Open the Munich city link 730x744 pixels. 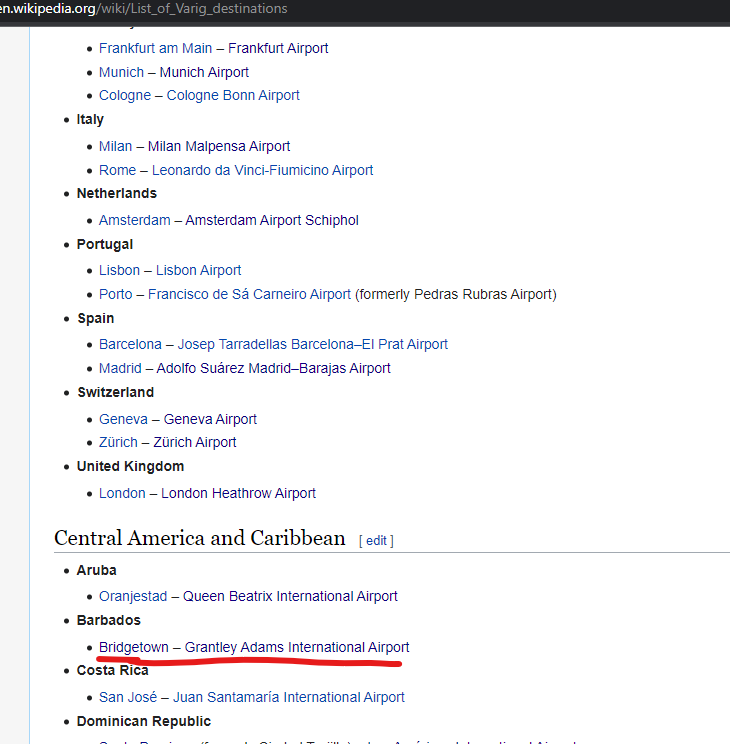tap(121, 72)
